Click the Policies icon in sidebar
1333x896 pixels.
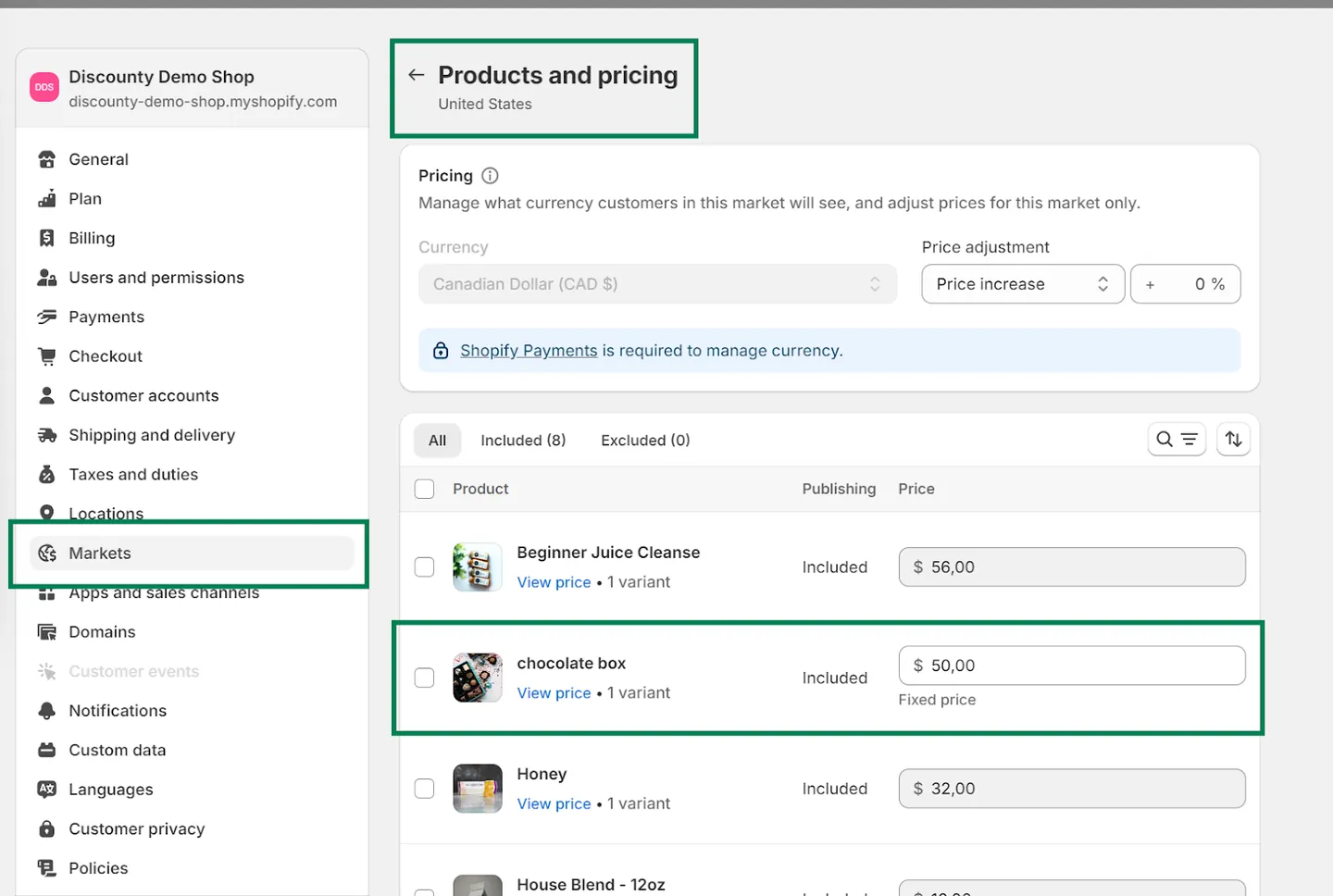pos(46,868)
